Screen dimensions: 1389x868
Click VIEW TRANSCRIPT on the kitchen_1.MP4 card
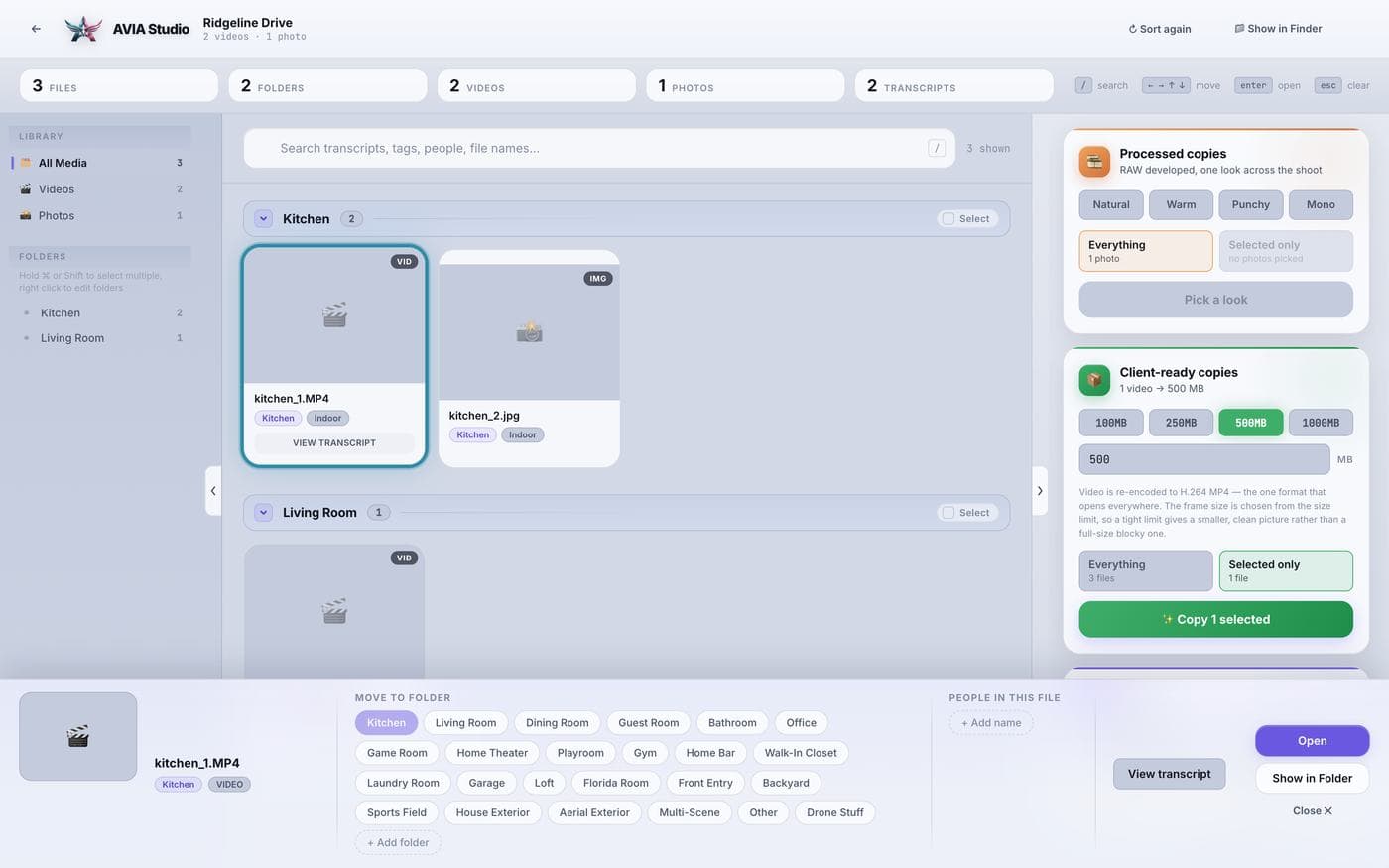pos(334,443)
